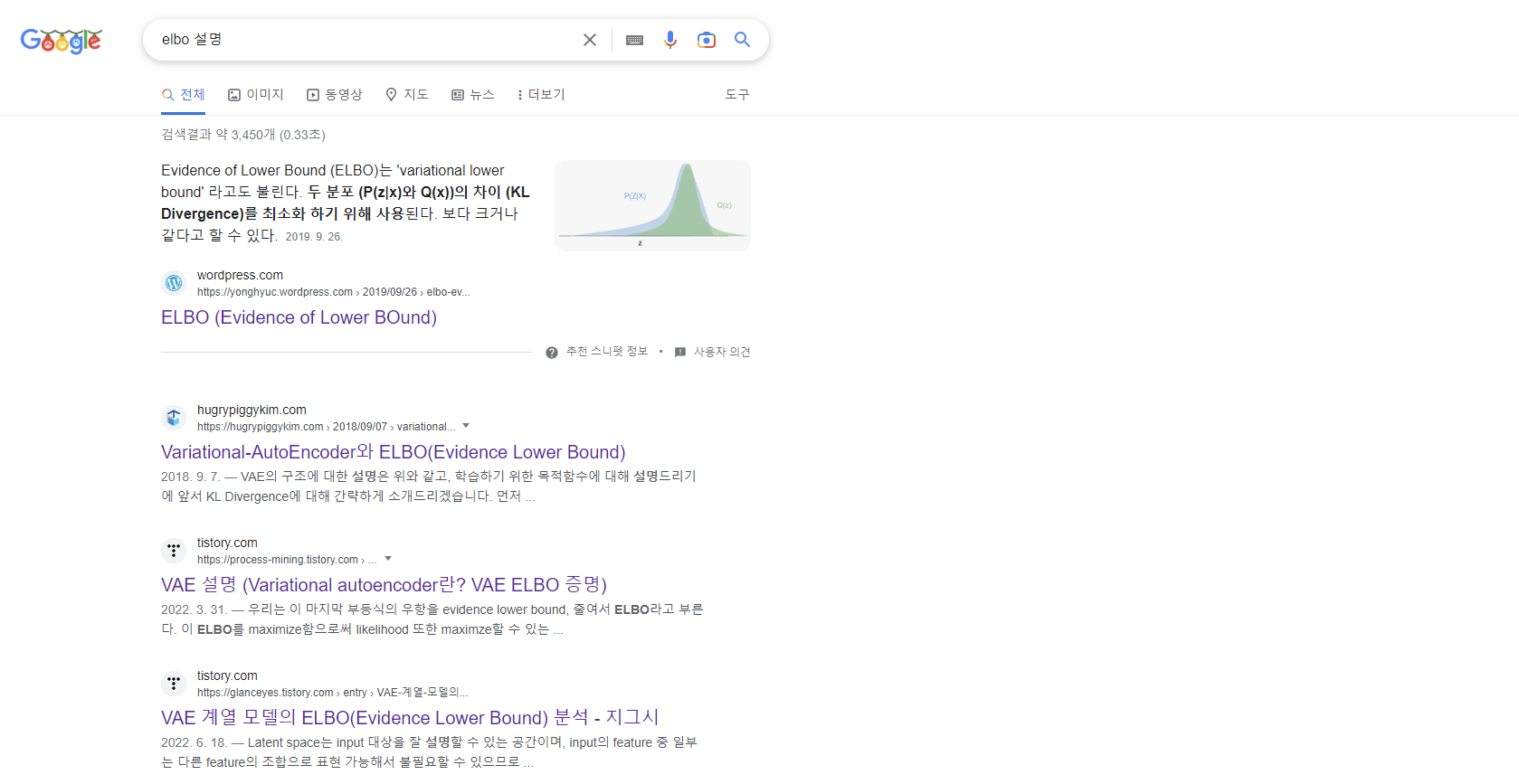Expand the 더보기 menu
Viewport: 1519px width, 784px height.
(x=541, y=94)
